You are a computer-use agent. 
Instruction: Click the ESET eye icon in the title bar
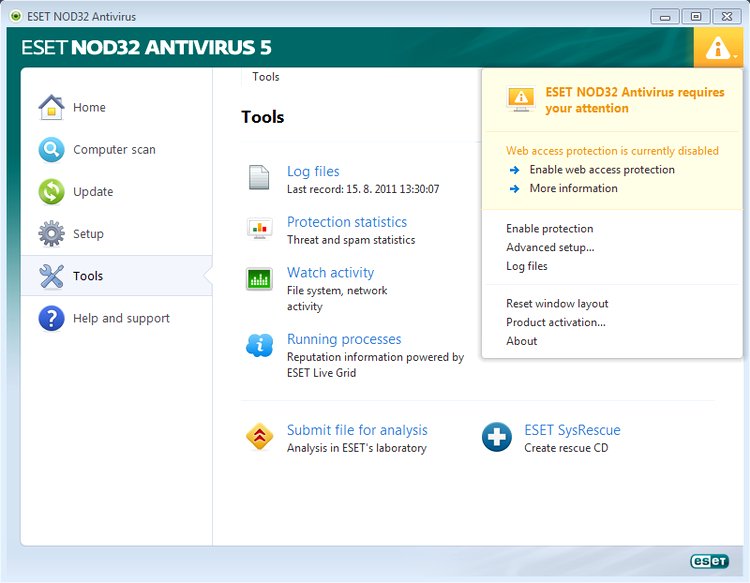(16, 16)
